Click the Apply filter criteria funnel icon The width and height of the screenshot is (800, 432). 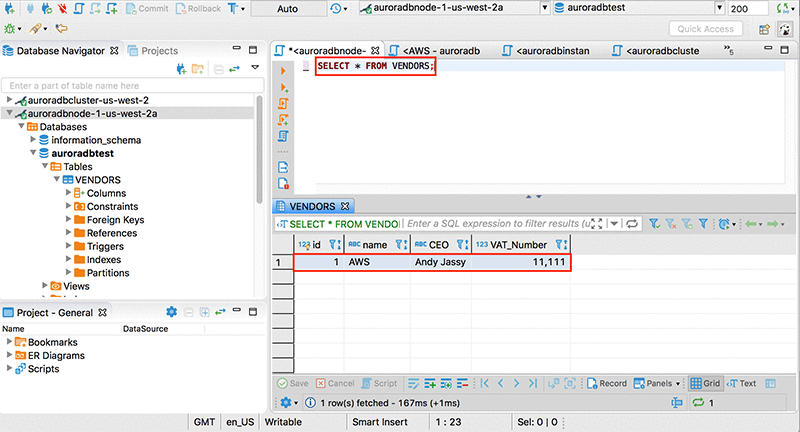pyautogui.click(x=654, y=223)
